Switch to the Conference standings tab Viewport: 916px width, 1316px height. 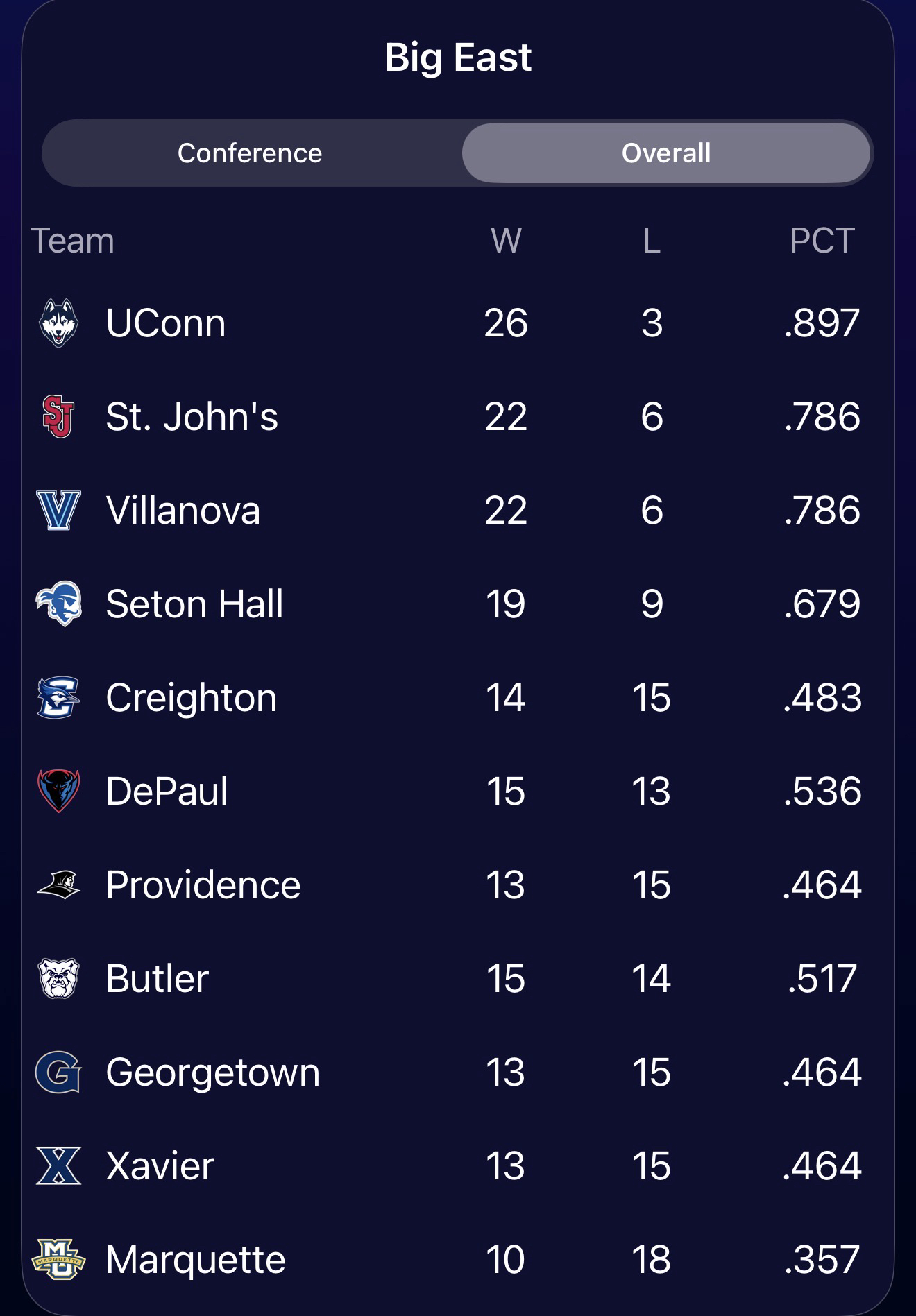[x=250, y=153]
